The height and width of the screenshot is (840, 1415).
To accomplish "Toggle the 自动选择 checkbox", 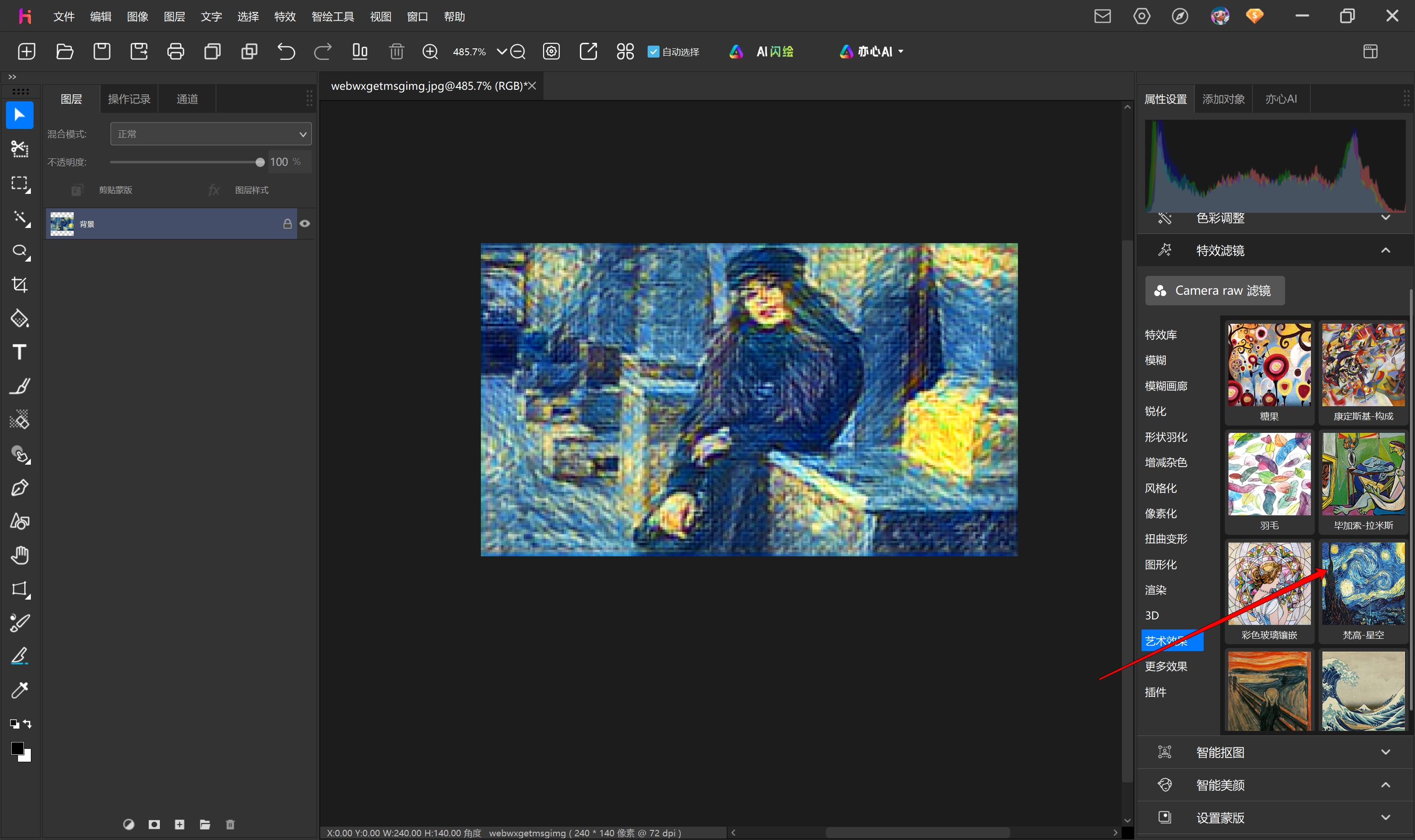I will click(653, 52).
